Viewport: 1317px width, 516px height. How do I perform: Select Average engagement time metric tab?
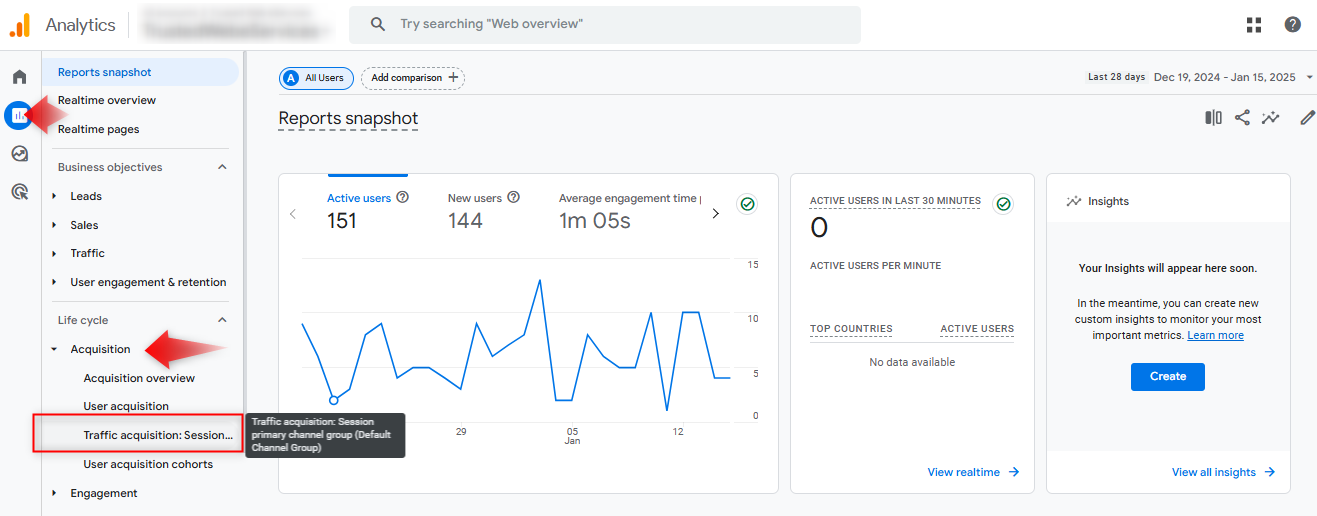pos(630,210)
